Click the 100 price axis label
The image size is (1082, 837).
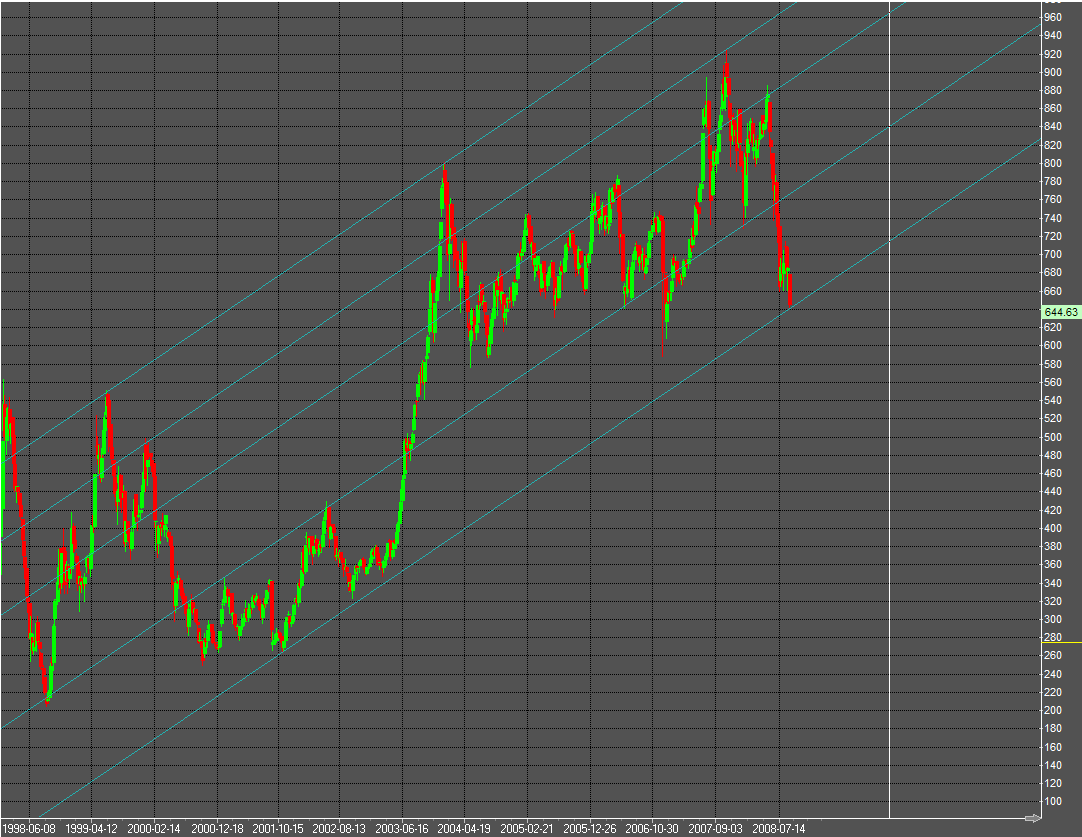(x=1053, y=801)
